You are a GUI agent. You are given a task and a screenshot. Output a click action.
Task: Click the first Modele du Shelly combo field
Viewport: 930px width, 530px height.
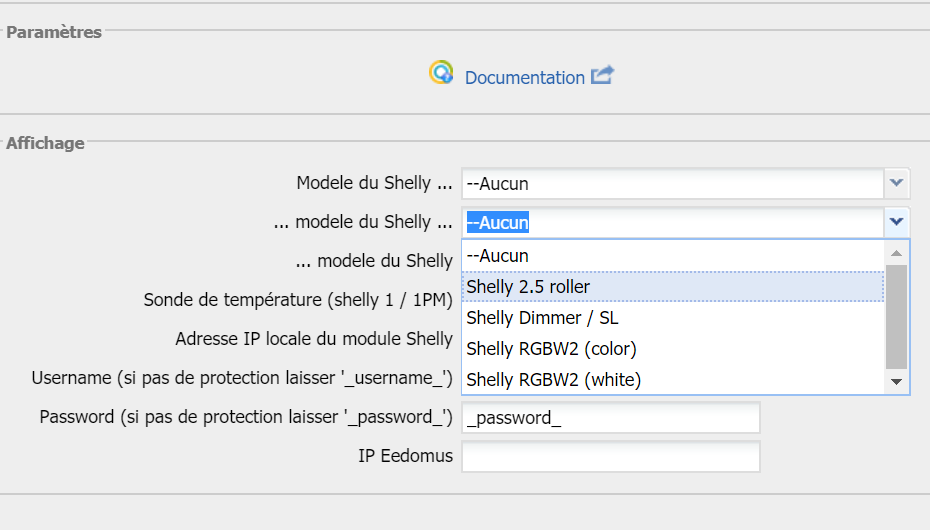pos(673,184)
